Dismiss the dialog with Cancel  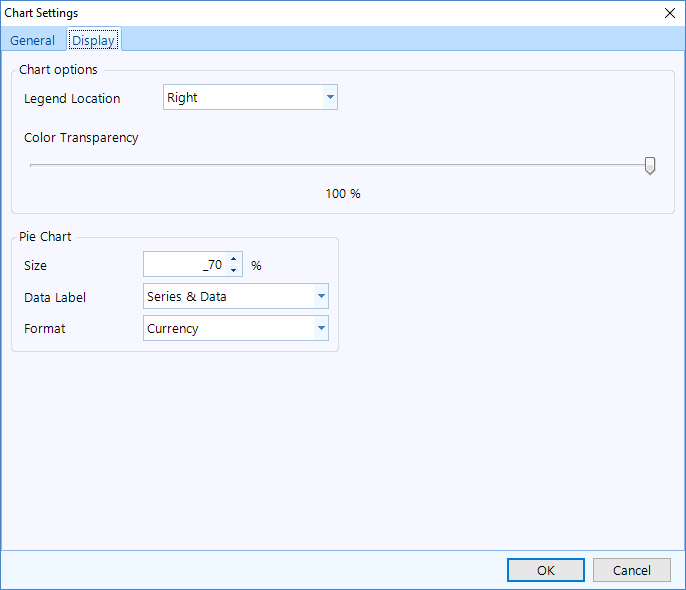631,570
